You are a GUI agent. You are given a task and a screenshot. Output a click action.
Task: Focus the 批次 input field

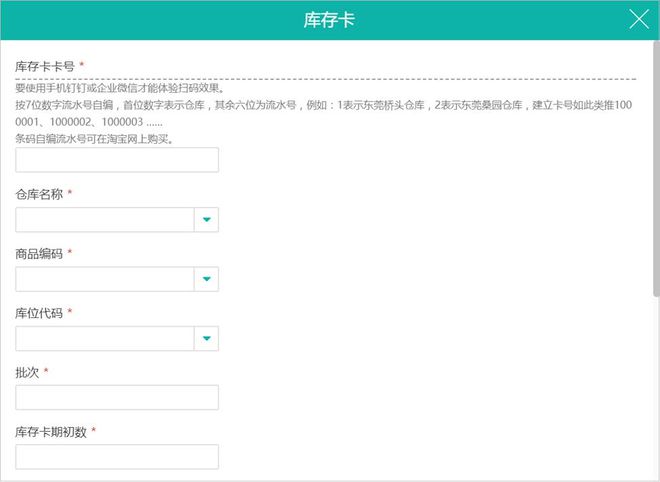point(117,397)
